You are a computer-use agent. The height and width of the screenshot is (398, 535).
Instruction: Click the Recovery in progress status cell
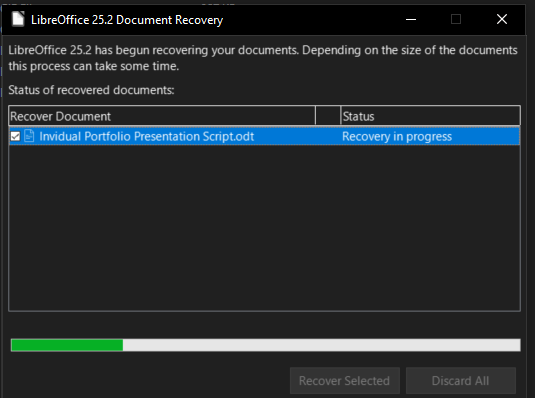pos(397,136)
